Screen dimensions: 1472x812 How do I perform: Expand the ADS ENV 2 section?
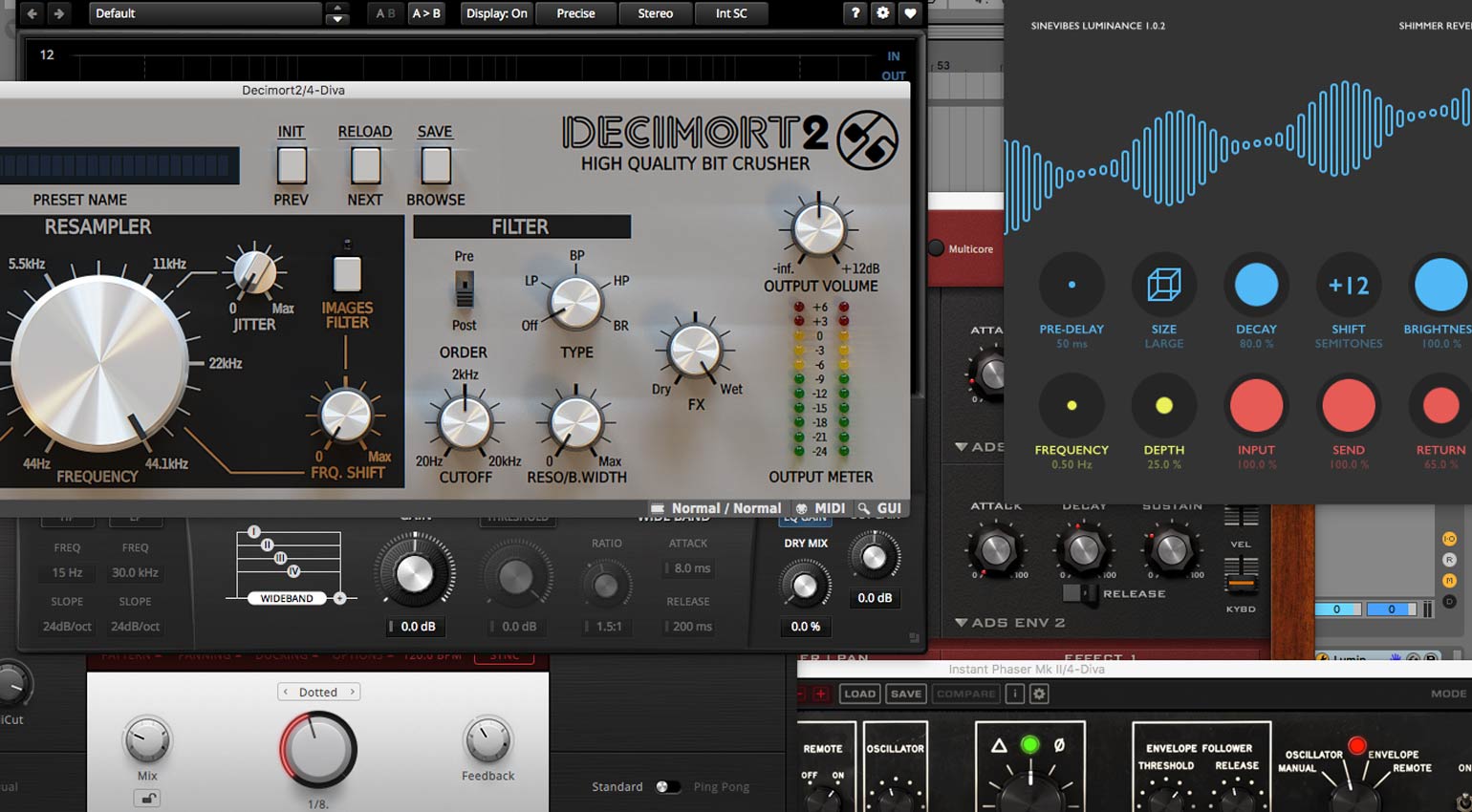pos(962,623)
